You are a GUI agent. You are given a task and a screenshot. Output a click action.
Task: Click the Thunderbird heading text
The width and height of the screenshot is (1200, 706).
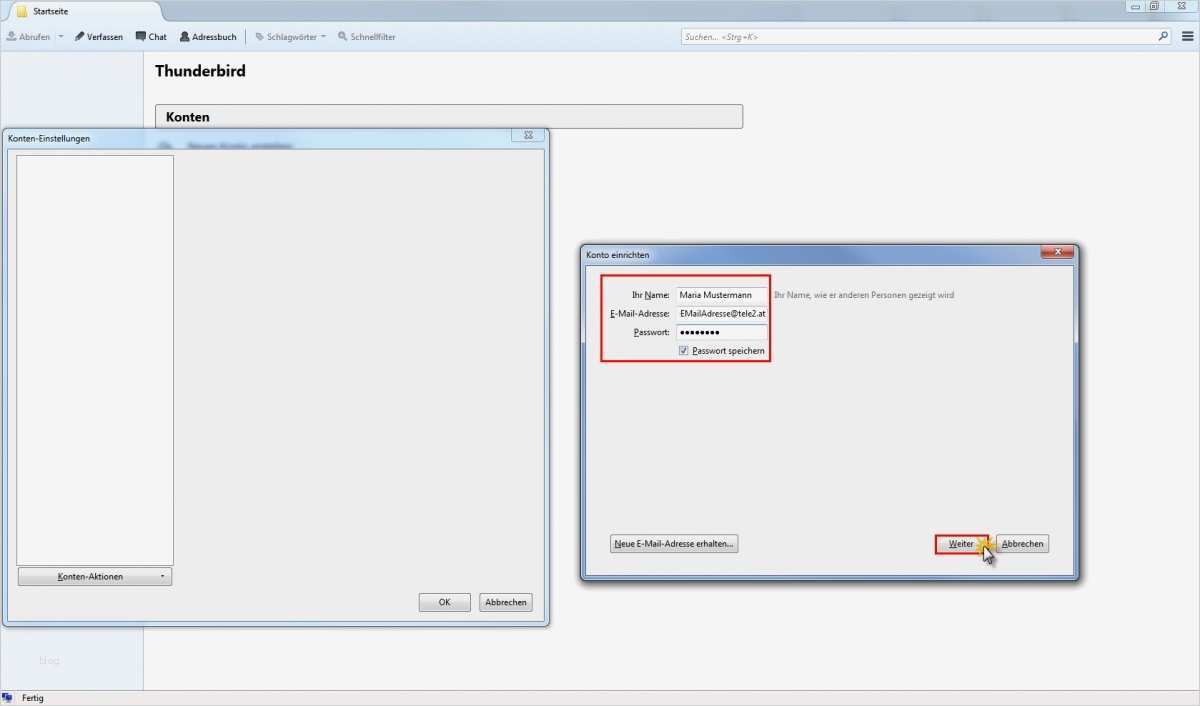tap(200, 71)
